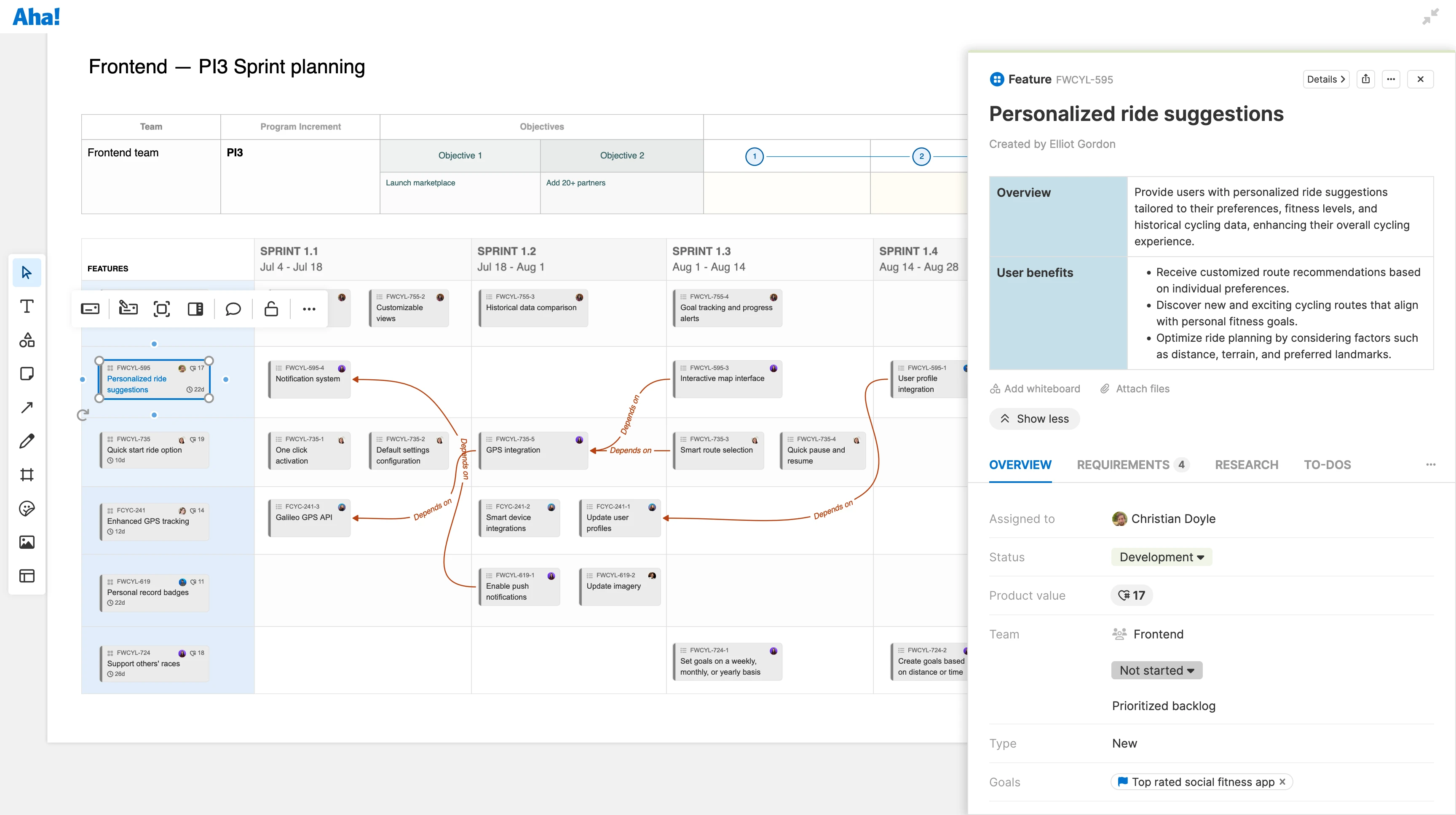Image resolution: width=1456 pixels, height=815 pixels.
Task: Expand the Status dropdown showing Development
Action: pyautogui.click(x=1160, y=557)
